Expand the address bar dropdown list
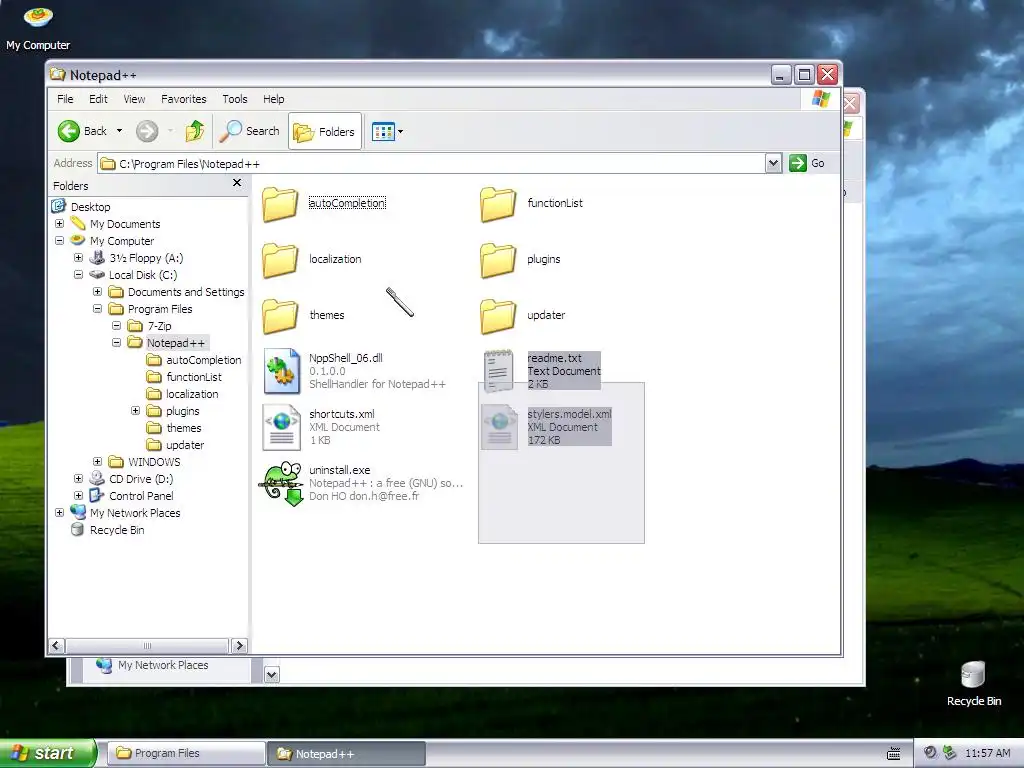 773,163
